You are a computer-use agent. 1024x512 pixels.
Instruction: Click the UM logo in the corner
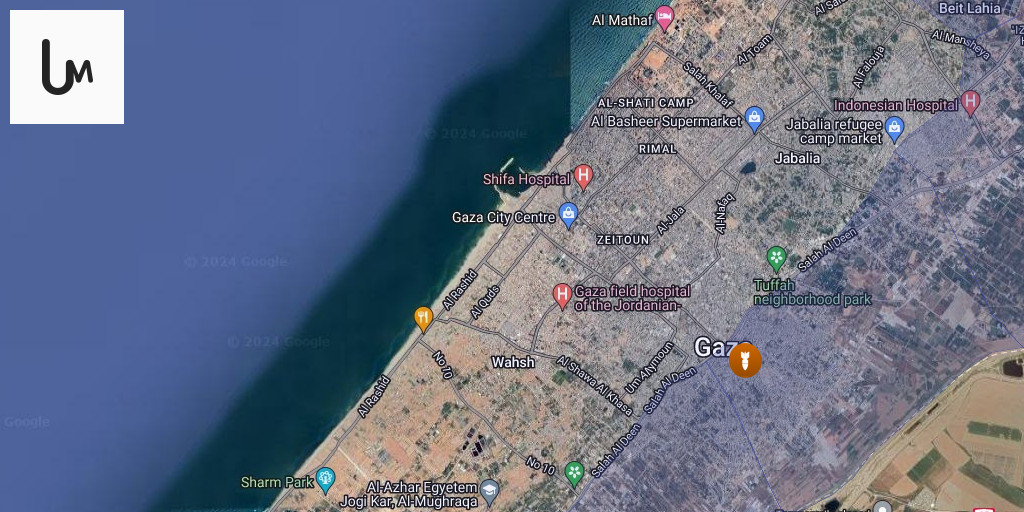67,67
